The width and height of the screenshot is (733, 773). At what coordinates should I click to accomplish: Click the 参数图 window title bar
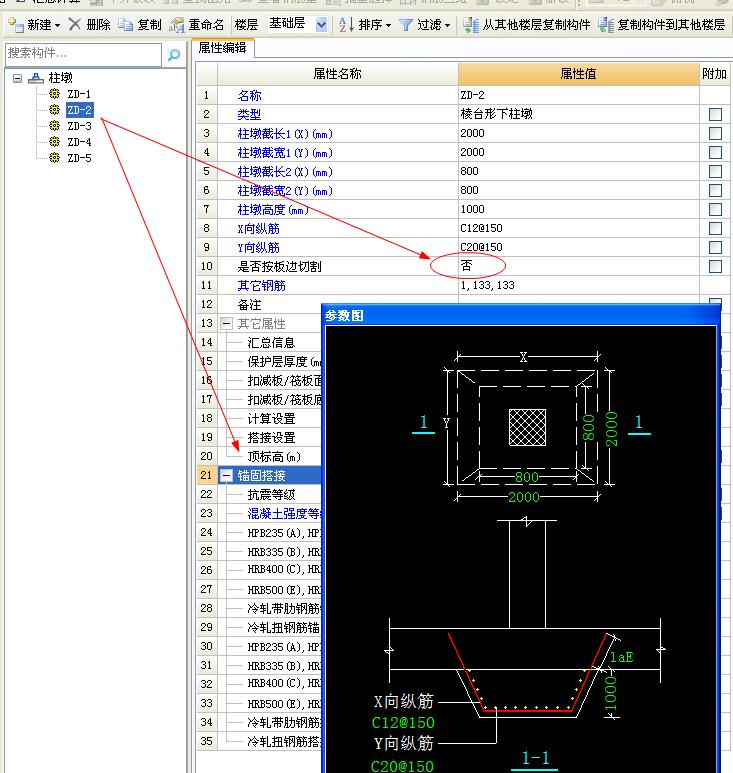coord(521,316)
